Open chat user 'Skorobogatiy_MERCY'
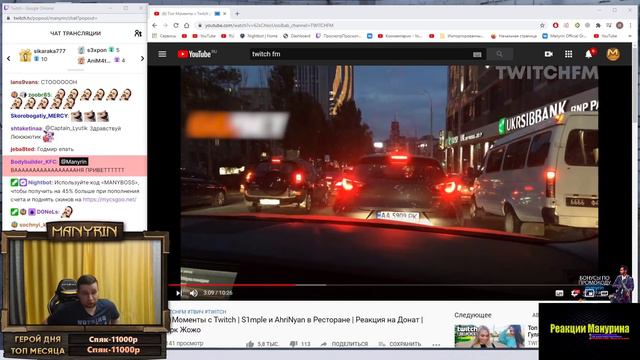This screenshot has height=360, width=640. (39, 116)
